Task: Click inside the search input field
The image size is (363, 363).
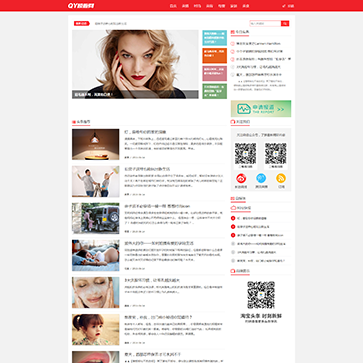Action: coord(265,23)
